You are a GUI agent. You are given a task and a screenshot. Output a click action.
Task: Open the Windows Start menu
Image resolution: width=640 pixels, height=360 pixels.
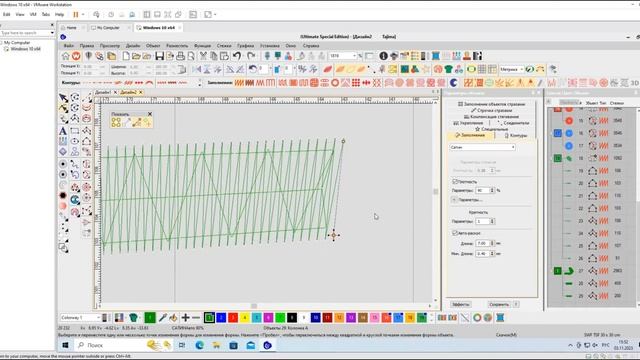pos(65,345)
